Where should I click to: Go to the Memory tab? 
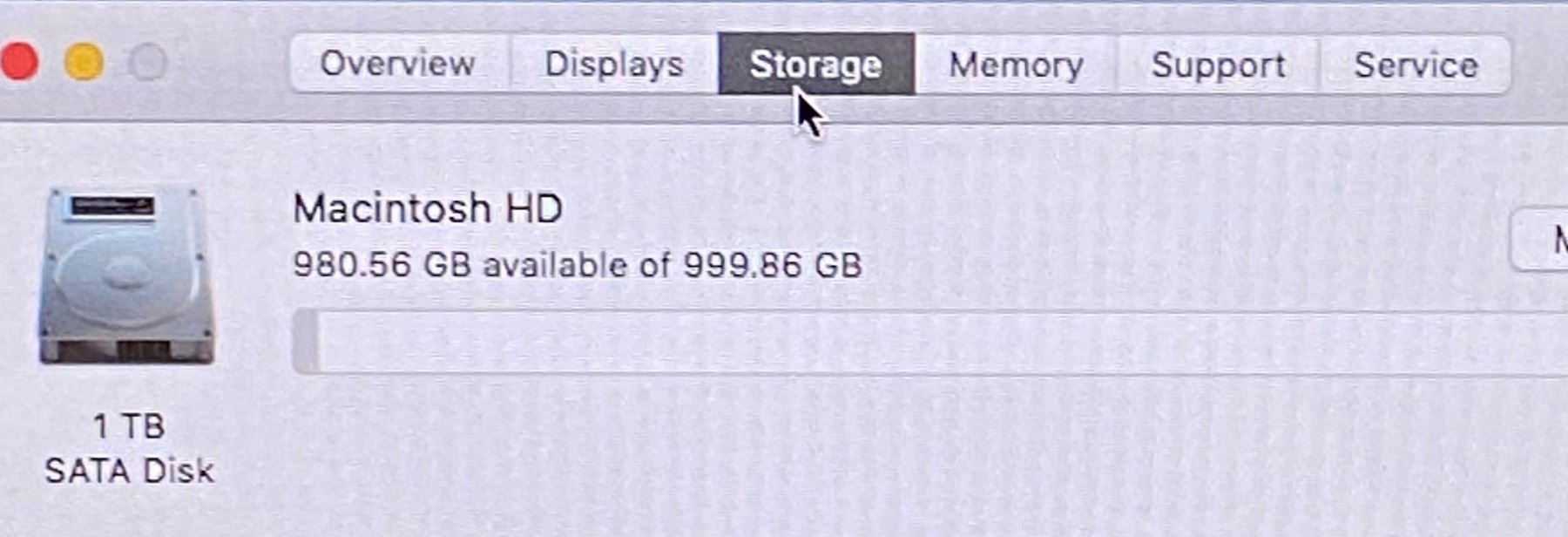[1016, 64]
